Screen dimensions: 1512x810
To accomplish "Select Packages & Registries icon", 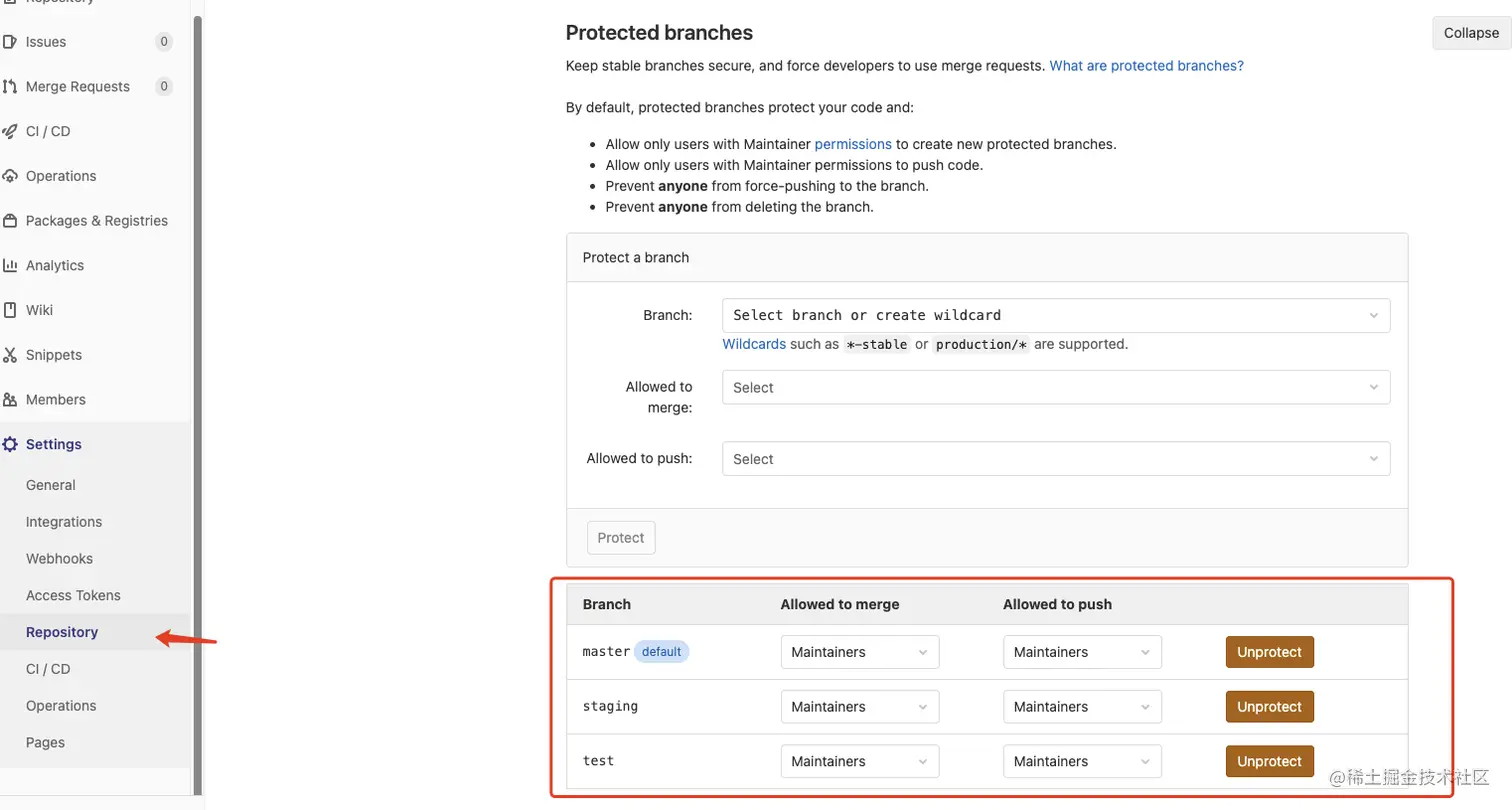I will point(10,221).
